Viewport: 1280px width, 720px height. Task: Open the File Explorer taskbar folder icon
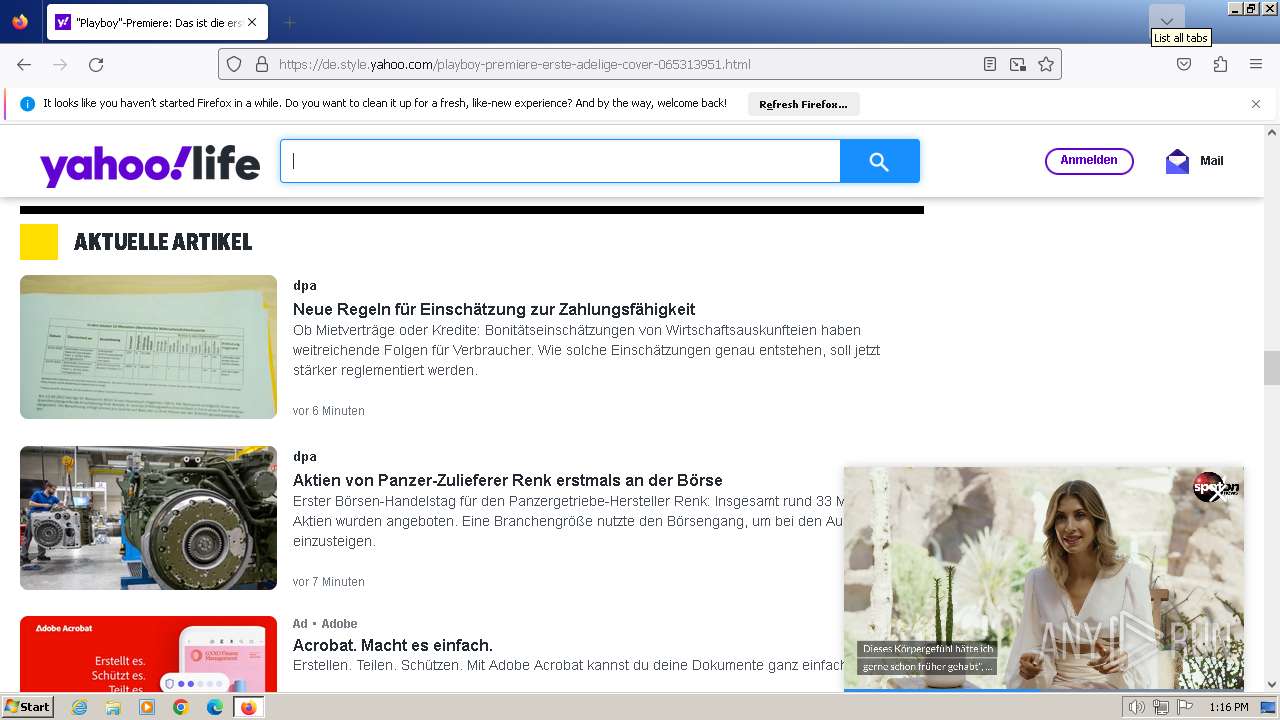(113, 707)
